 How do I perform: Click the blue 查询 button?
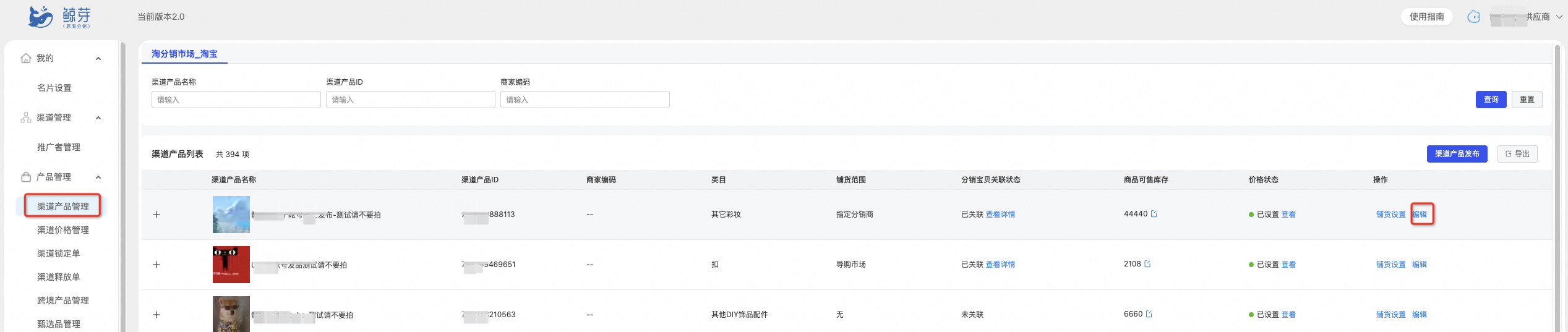[x=1491, y=100]
